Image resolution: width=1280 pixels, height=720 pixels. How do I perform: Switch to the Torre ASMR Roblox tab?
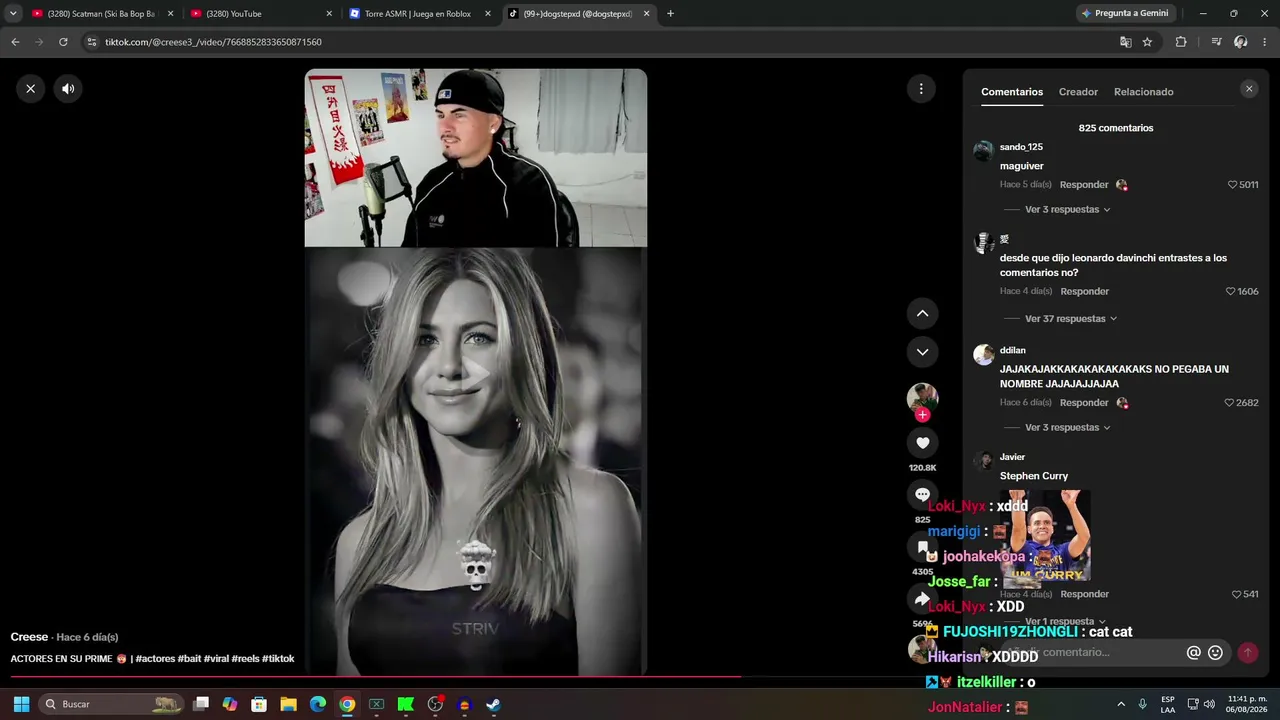coord(420,14)
